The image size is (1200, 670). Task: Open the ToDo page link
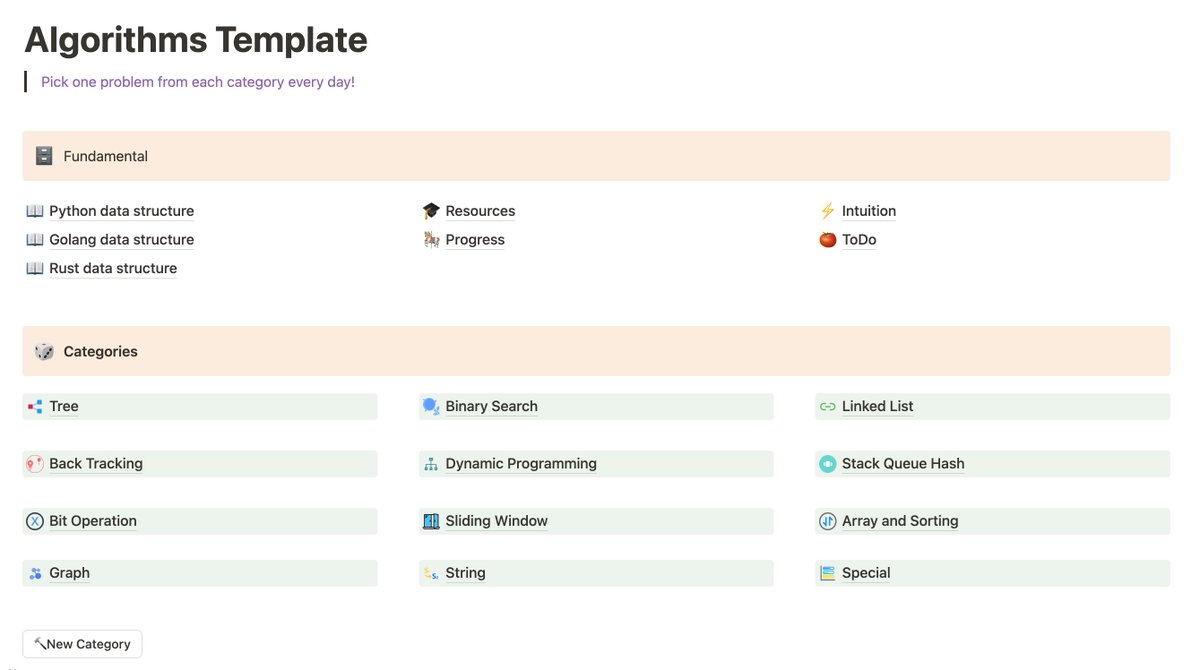pyautogui.click(x=859, y=240)
